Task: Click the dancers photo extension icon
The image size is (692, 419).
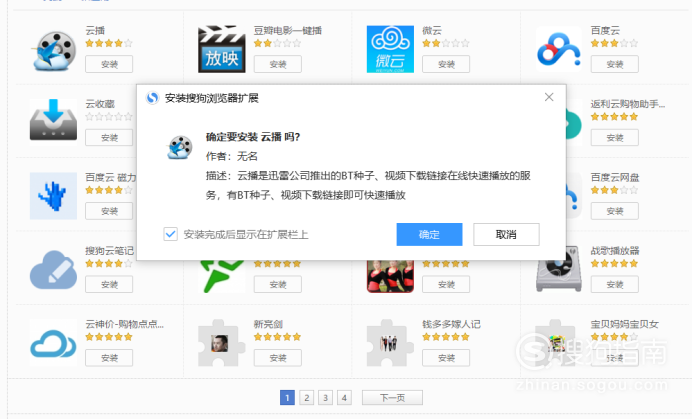Action: click(390, 276)
